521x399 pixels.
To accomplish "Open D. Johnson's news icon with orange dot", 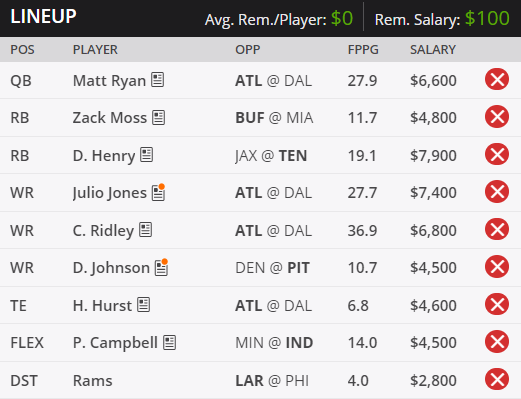I will (162, 267).
